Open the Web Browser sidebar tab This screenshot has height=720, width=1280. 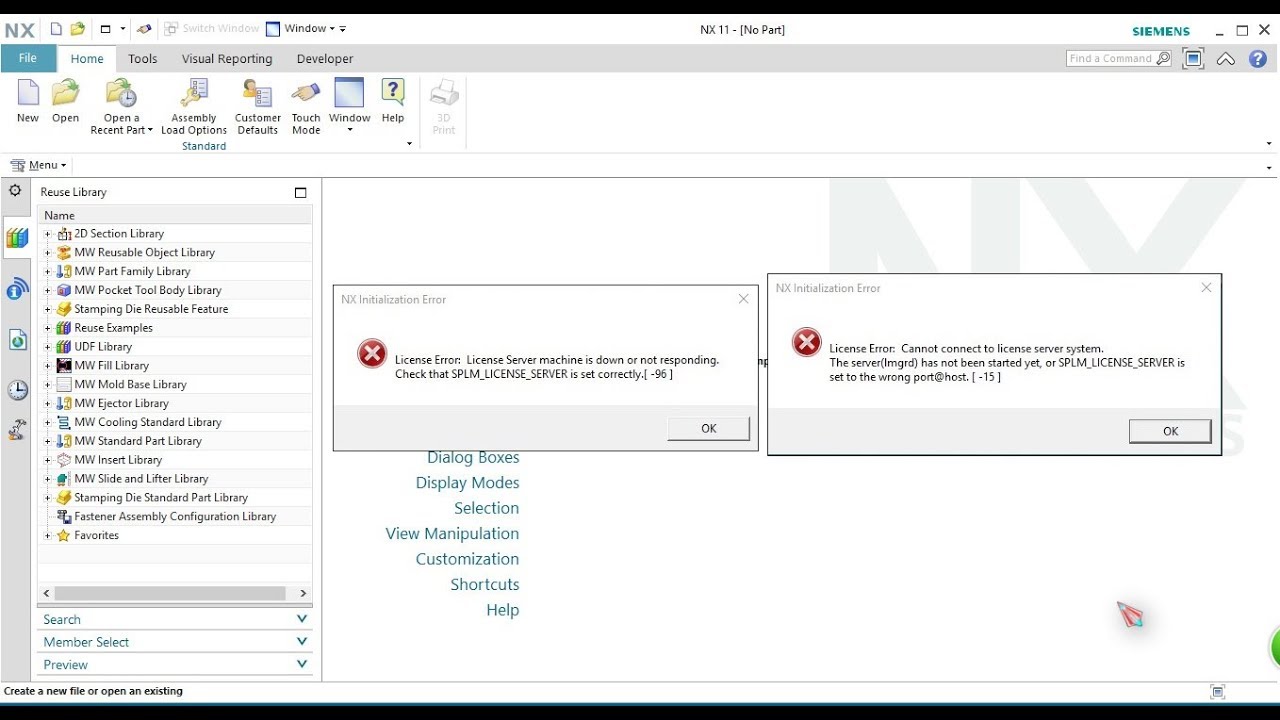[17, 340]
